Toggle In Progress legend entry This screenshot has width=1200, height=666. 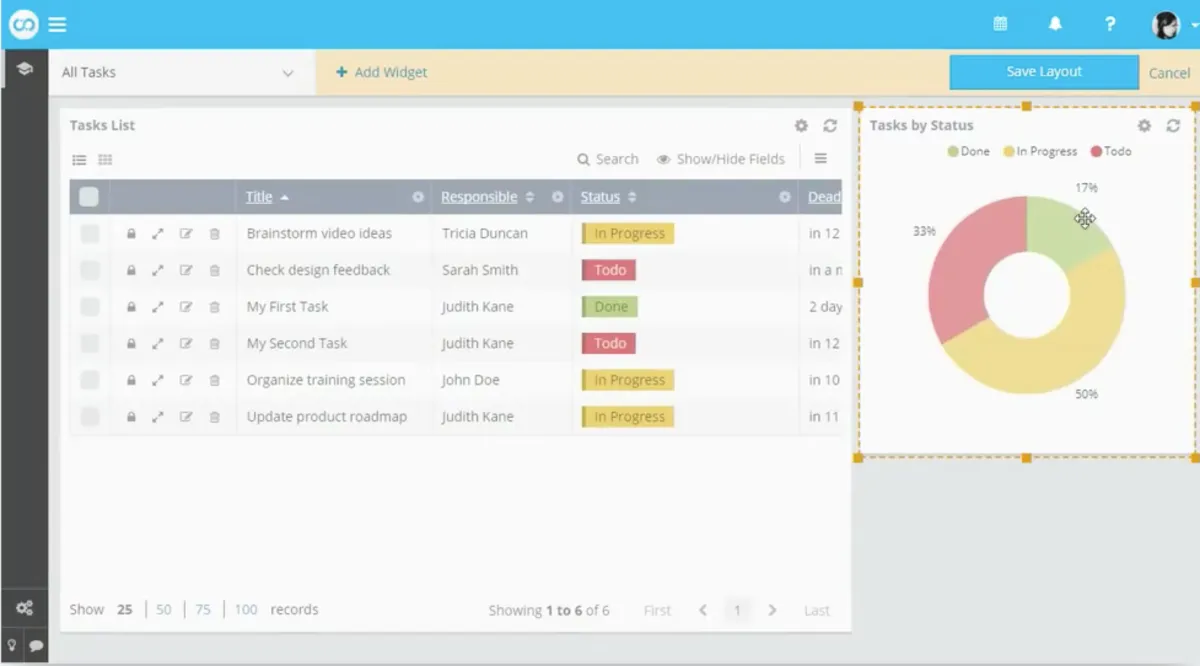point(1040,152)
